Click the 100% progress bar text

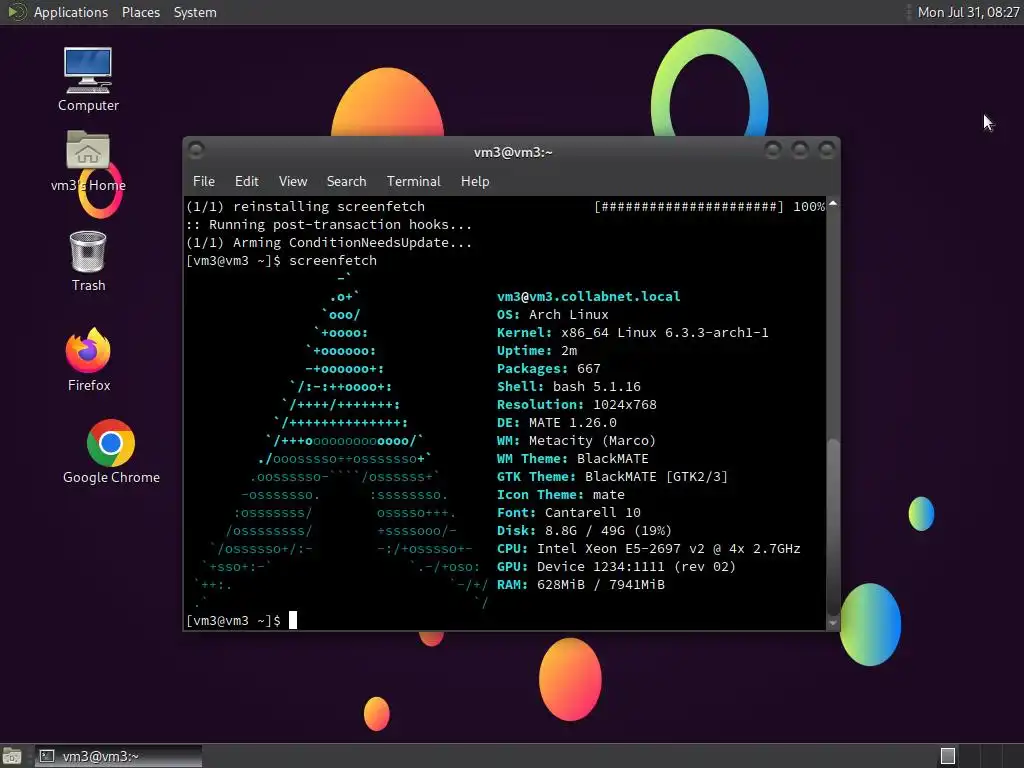(809, 206)
